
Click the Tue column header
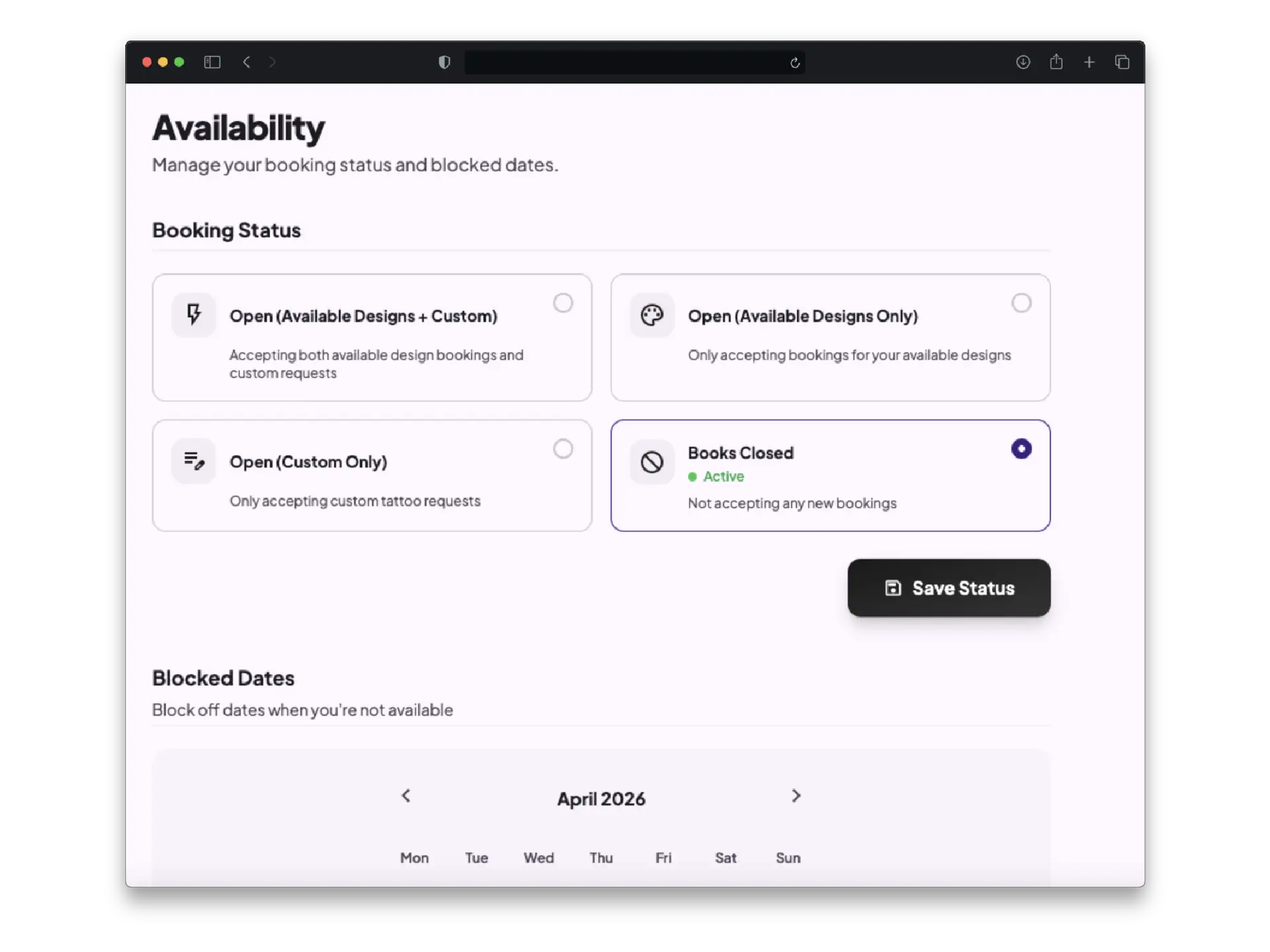click(x=476, y=857)
